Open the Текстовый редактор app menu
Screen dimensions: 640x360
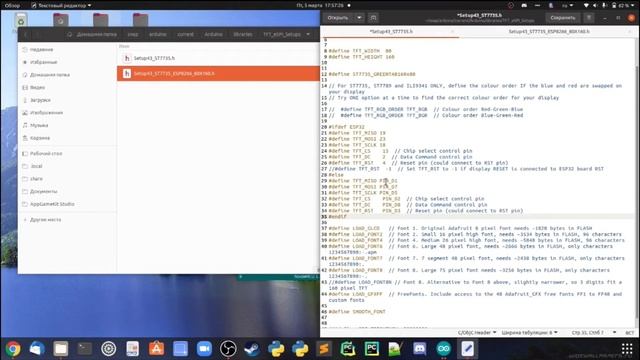click(x=61, y=5)
